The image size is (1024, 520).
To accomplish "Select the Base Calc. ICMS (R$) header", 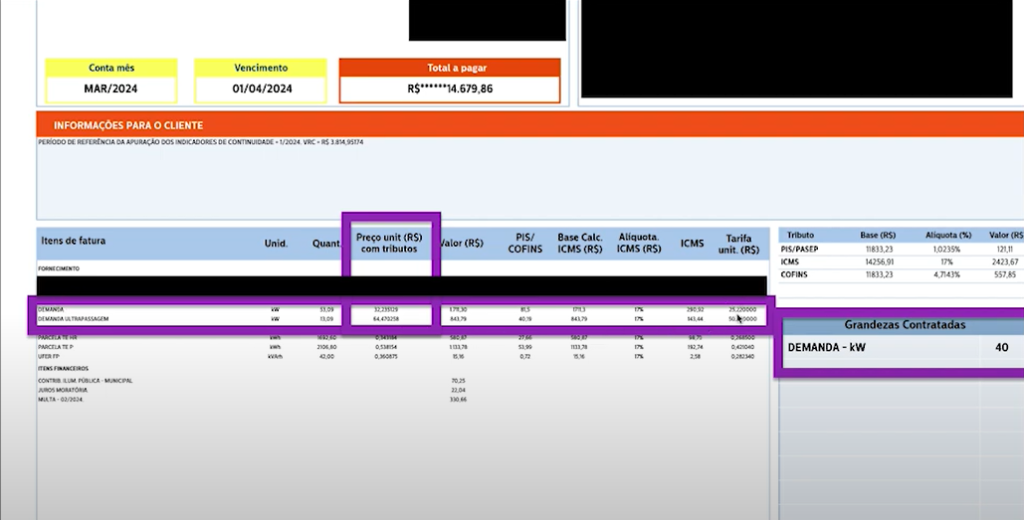I will click(x=580, y=243).
